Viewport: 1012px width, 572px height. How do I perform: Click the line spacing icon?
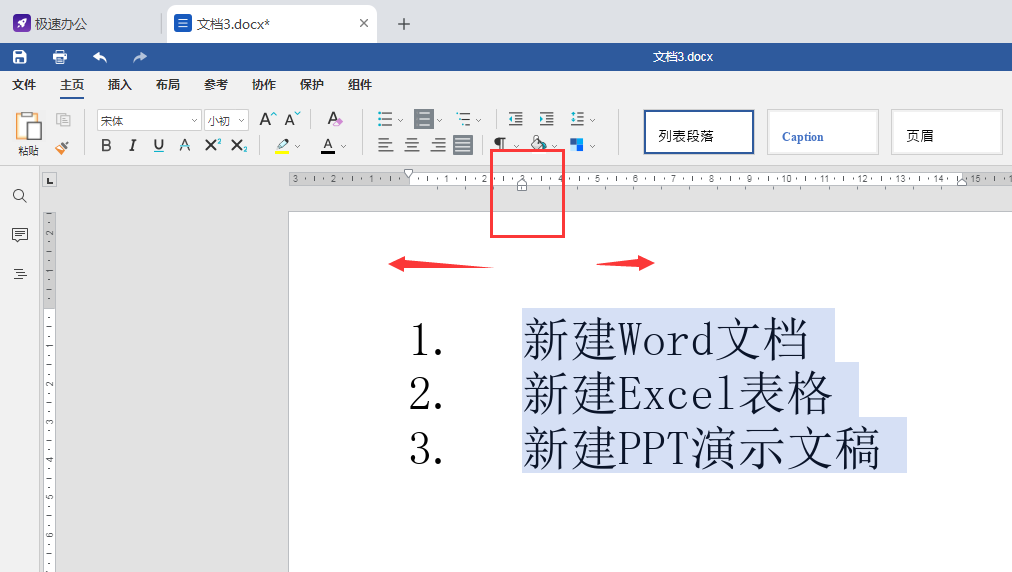coord(578,119)
